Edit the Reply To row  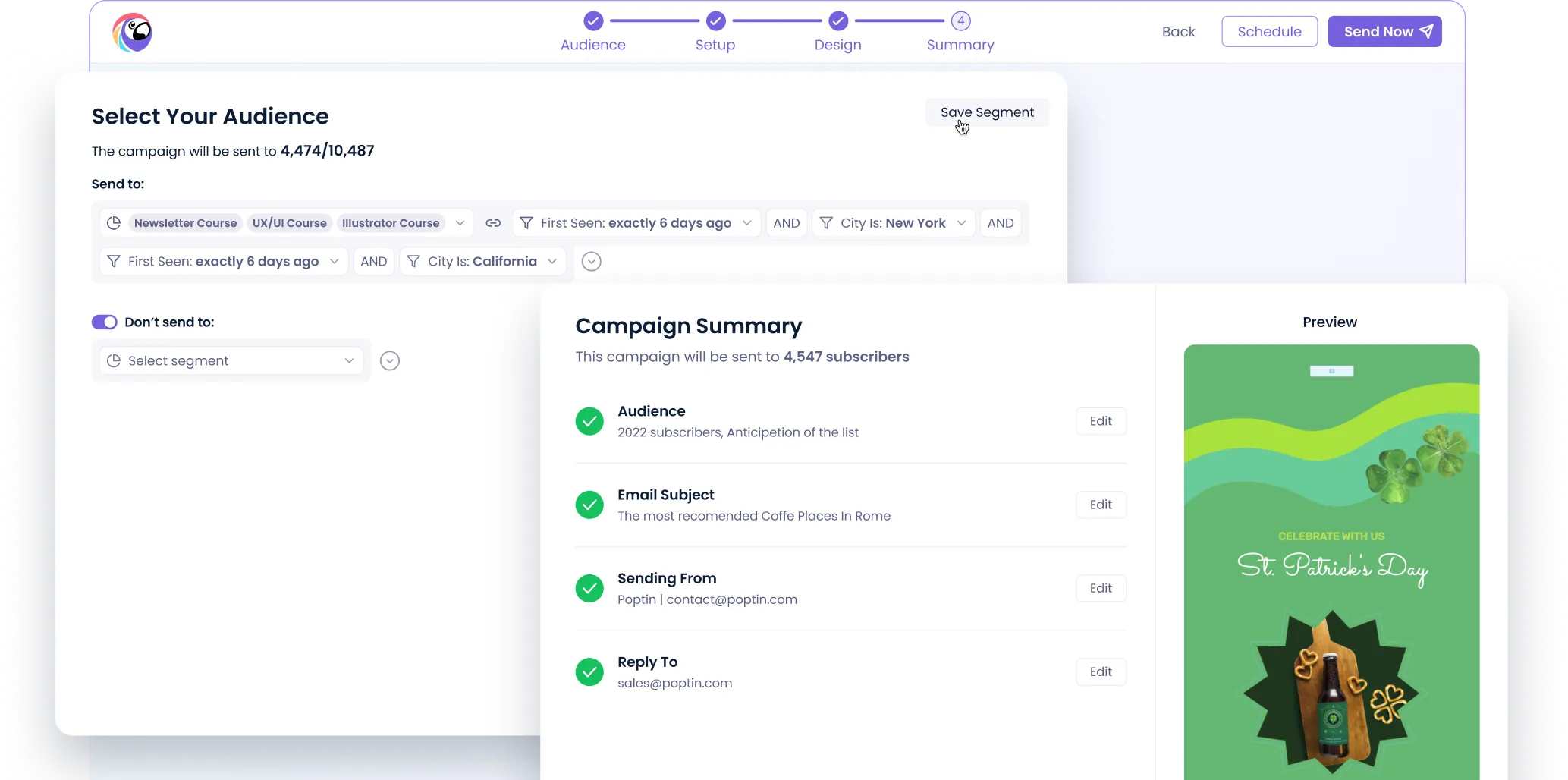(1101, 671)
